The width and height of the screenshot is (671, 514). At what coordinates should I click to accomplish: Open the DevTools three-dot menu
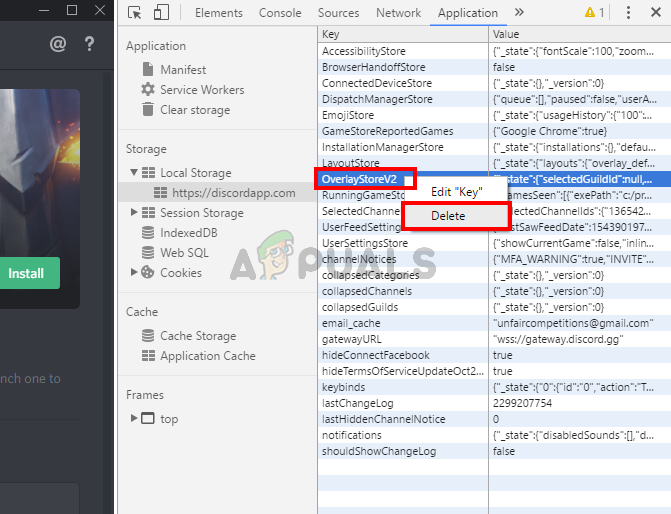628,12
